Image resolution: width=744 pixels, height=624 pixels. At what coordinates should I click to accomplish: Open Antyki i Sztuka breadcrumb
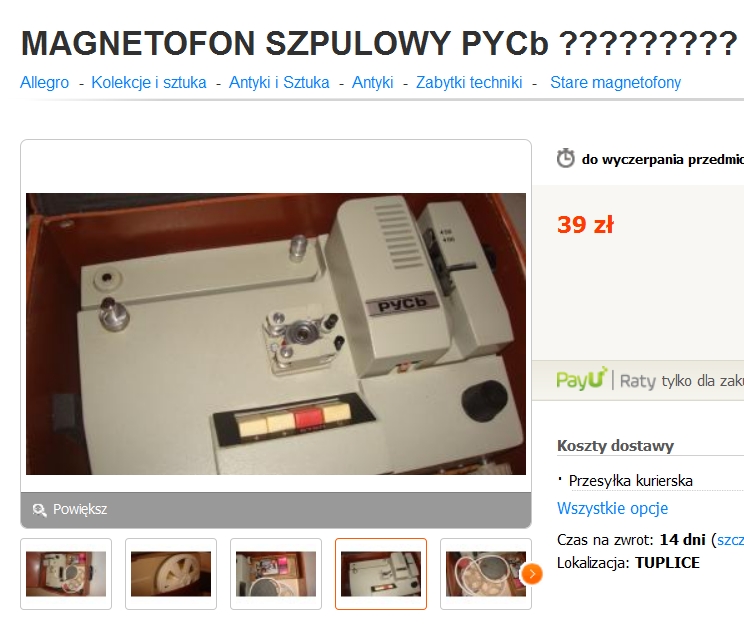pos(279,83)
